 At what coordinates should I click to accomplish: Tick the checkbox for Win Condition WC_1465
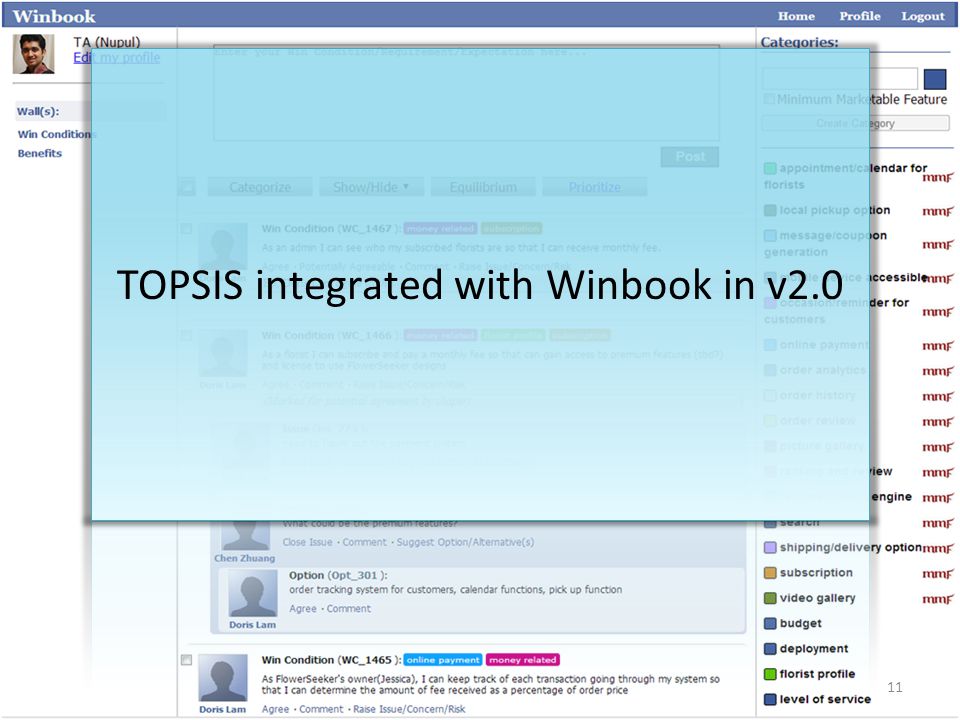186,660
